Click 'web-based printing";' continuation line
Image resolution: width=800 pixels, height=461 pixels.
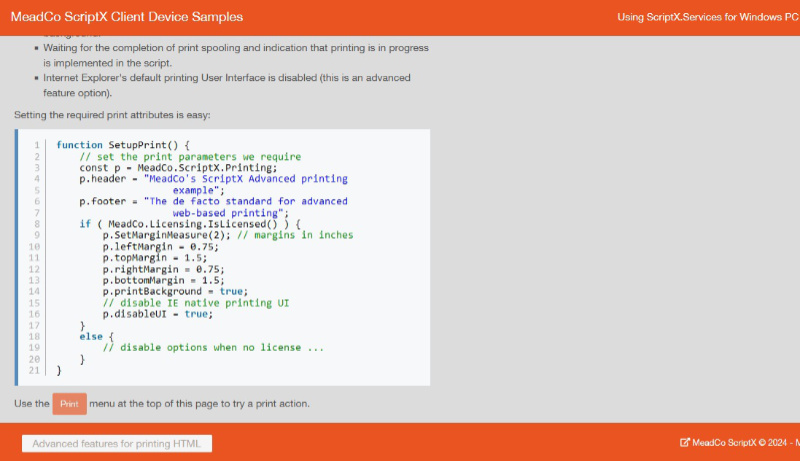click(231, 213)
